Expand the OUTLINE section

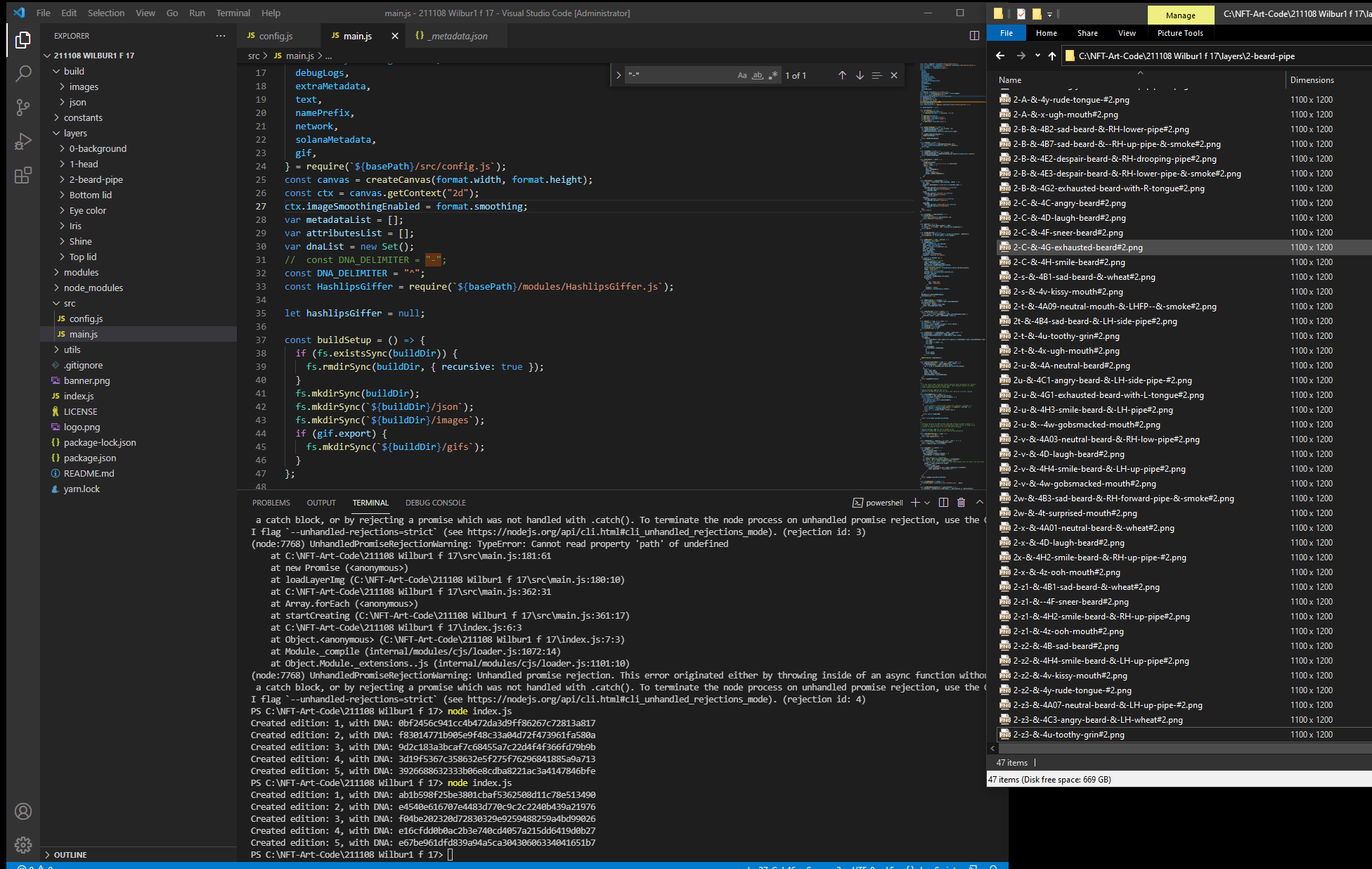point(70,855)
